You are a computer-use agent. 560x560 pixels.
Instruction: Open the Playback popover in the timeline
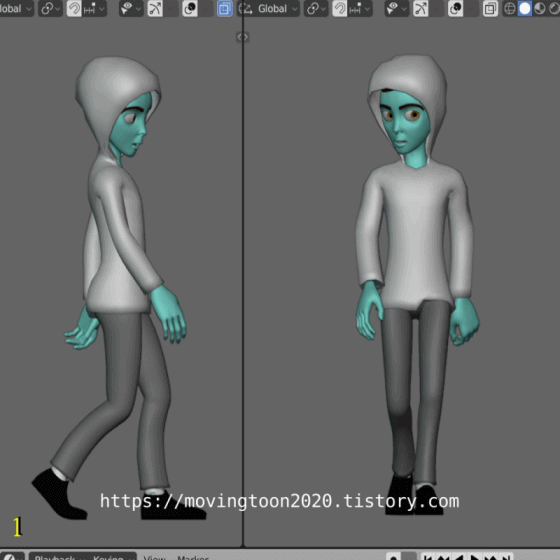coord(59,556)
